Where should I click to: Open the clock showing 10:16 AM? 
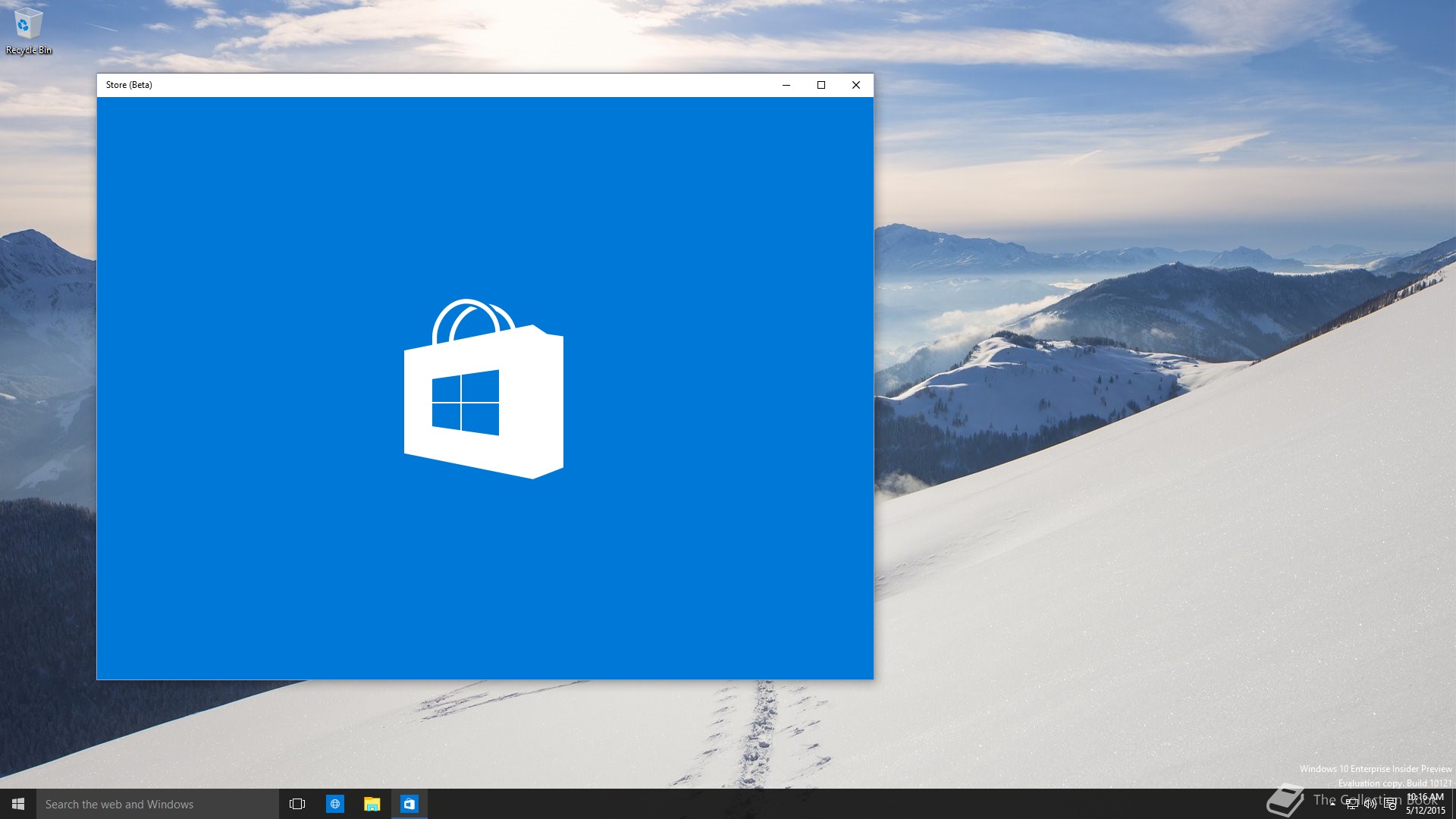tap(1425, 804)
